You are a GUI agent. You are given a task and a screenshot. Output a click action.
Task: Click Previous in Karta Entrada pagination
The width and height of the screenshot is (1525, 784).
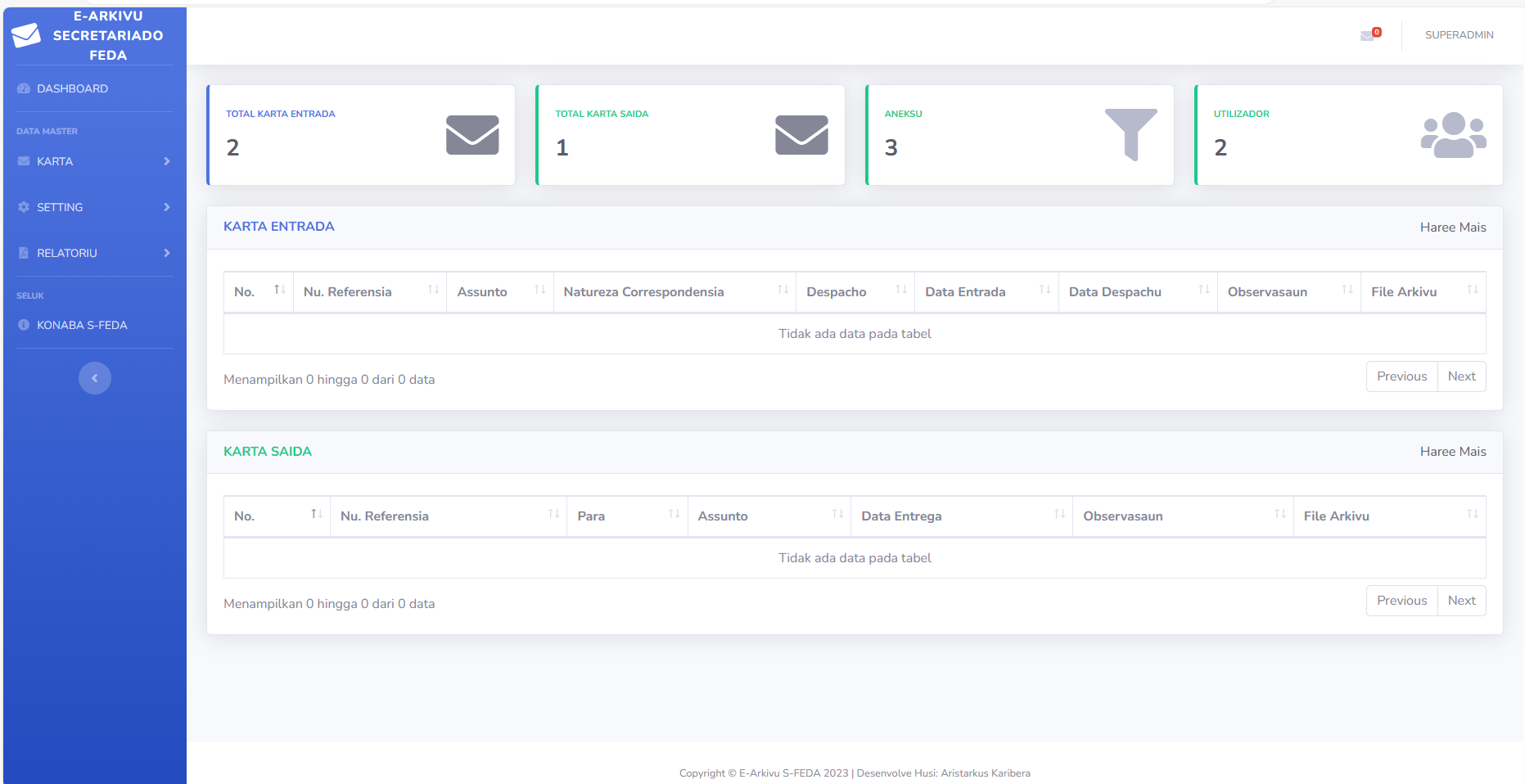click(1401, 376)
